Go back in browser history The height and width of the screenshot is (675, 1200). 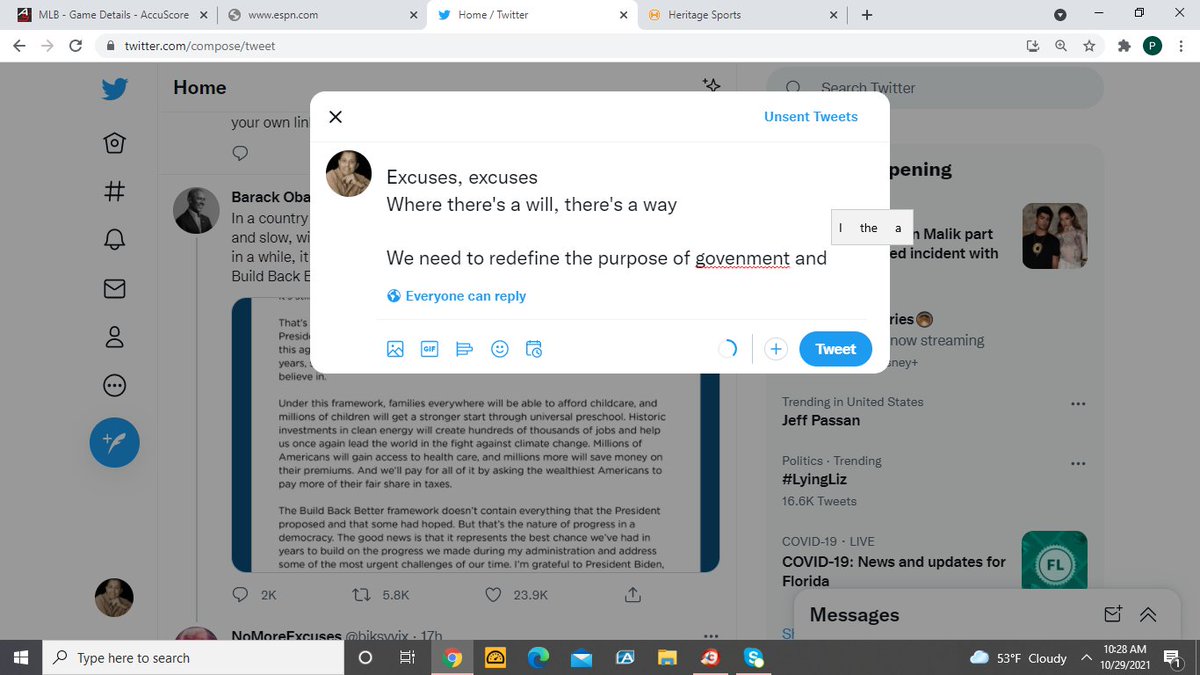[20, 46]
